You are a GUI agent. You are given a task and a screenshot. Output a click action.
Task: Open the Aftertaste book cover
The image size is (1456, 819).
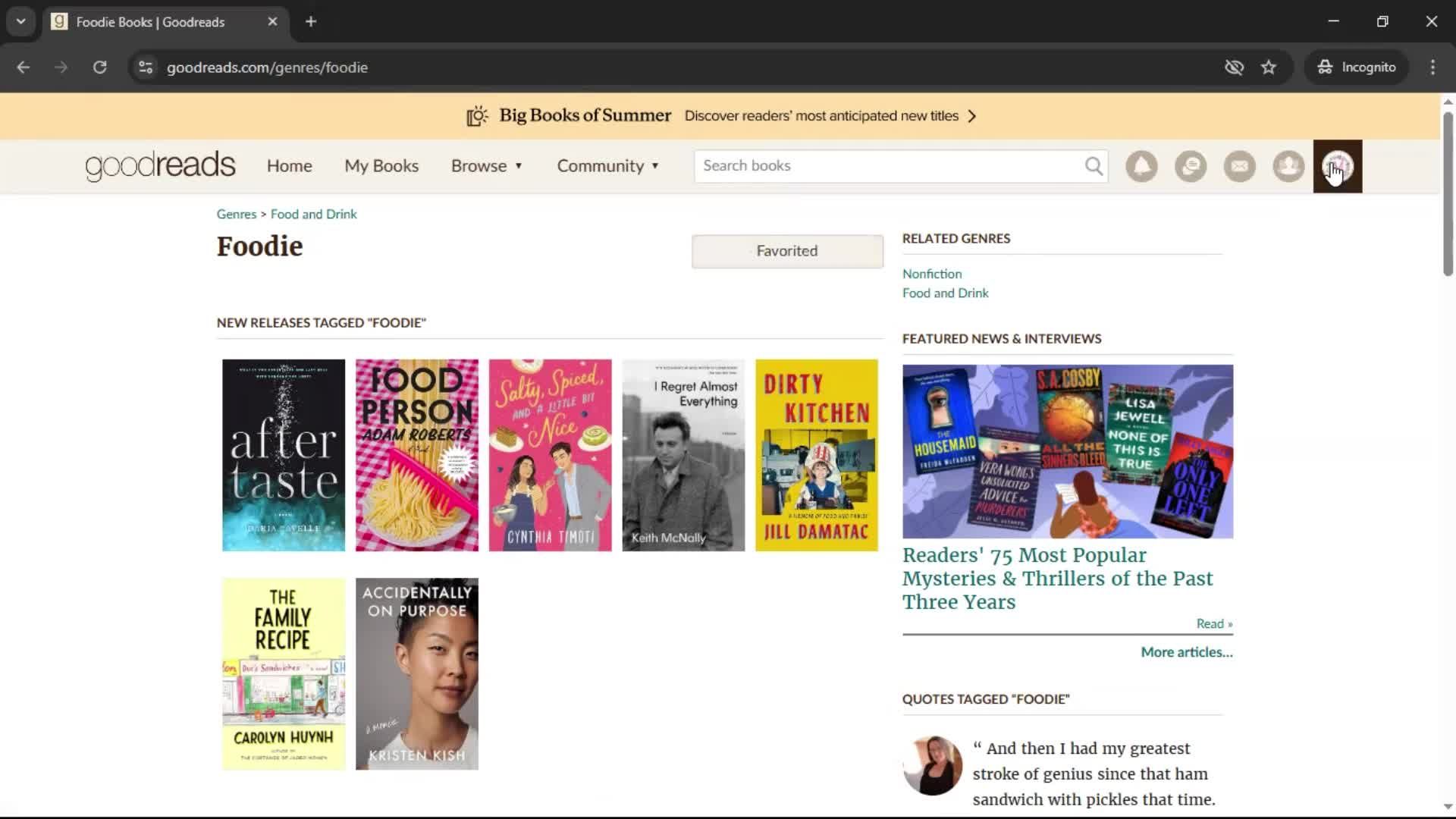coord(284,455)
